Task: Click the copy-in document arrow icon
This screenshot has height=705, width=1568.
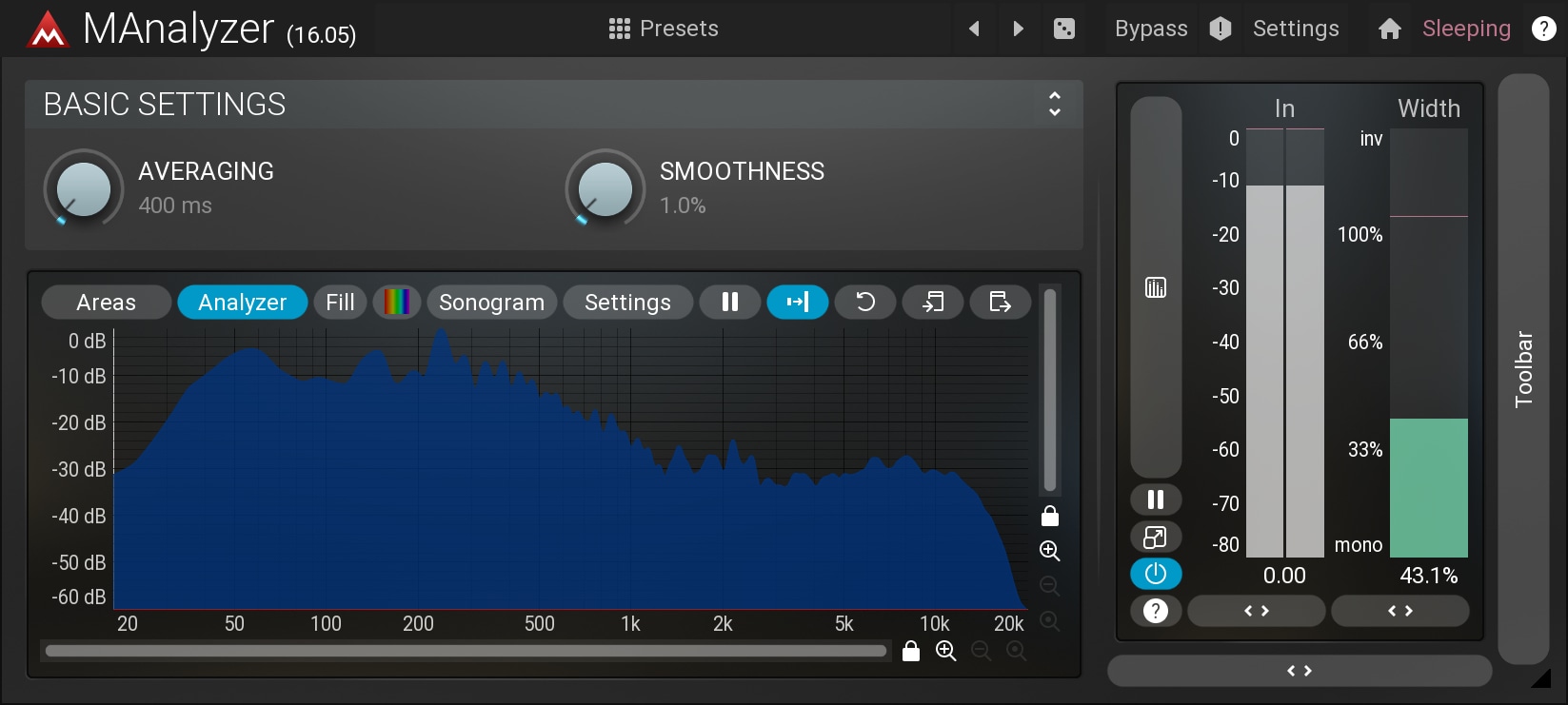Action: pyautogui.click(x=933, y=303)
